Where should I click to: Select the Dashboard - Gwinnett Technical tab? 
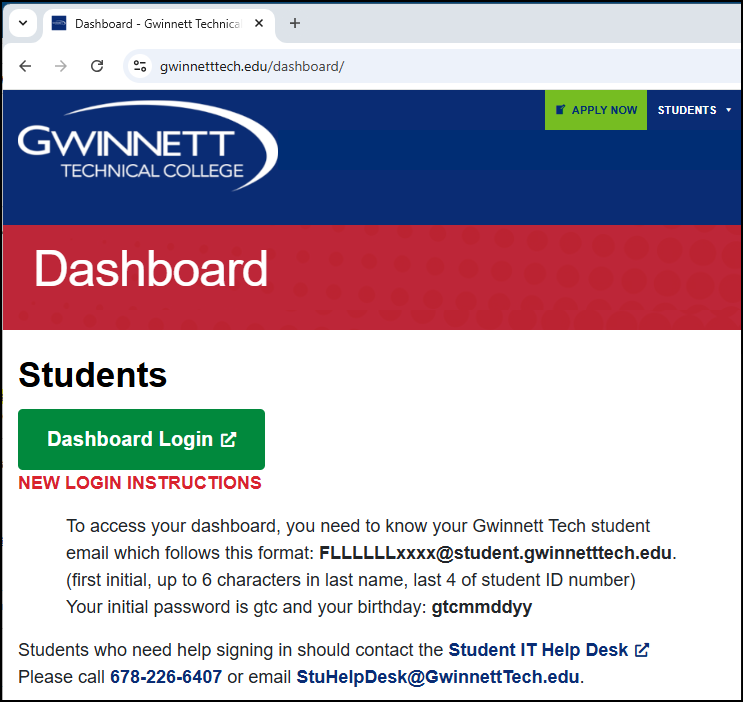tap(159, 24)
